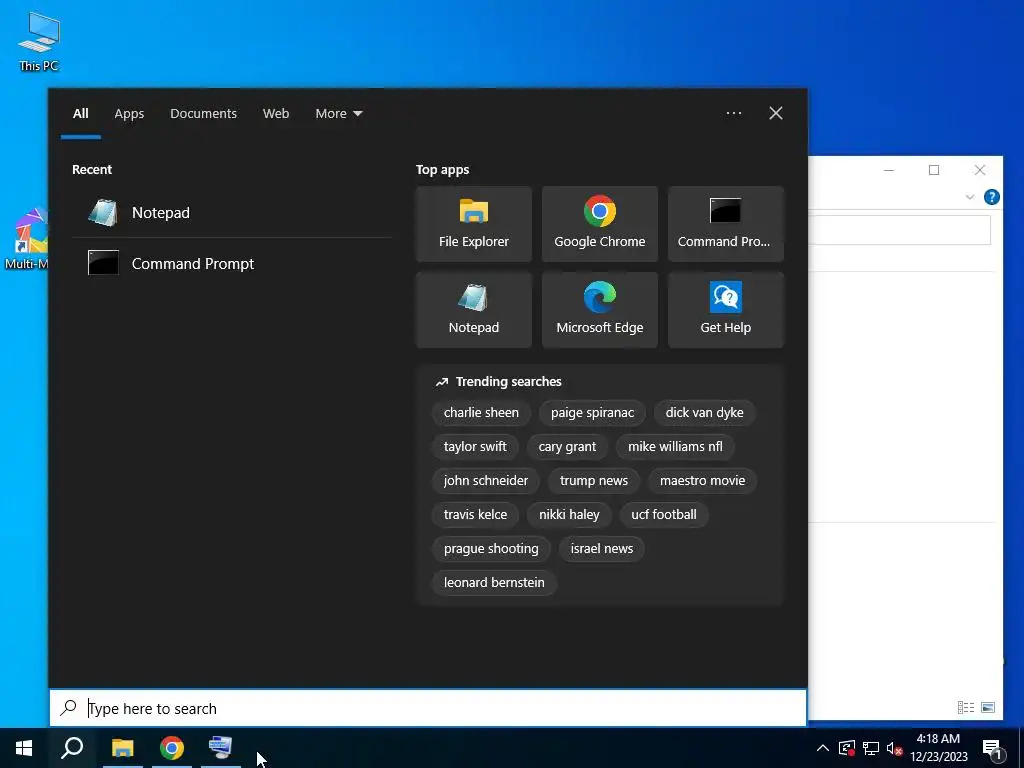Maximize the background window
Image resolution: width=1024 pixels, height=768 pixels.
(x=934, y=170)
